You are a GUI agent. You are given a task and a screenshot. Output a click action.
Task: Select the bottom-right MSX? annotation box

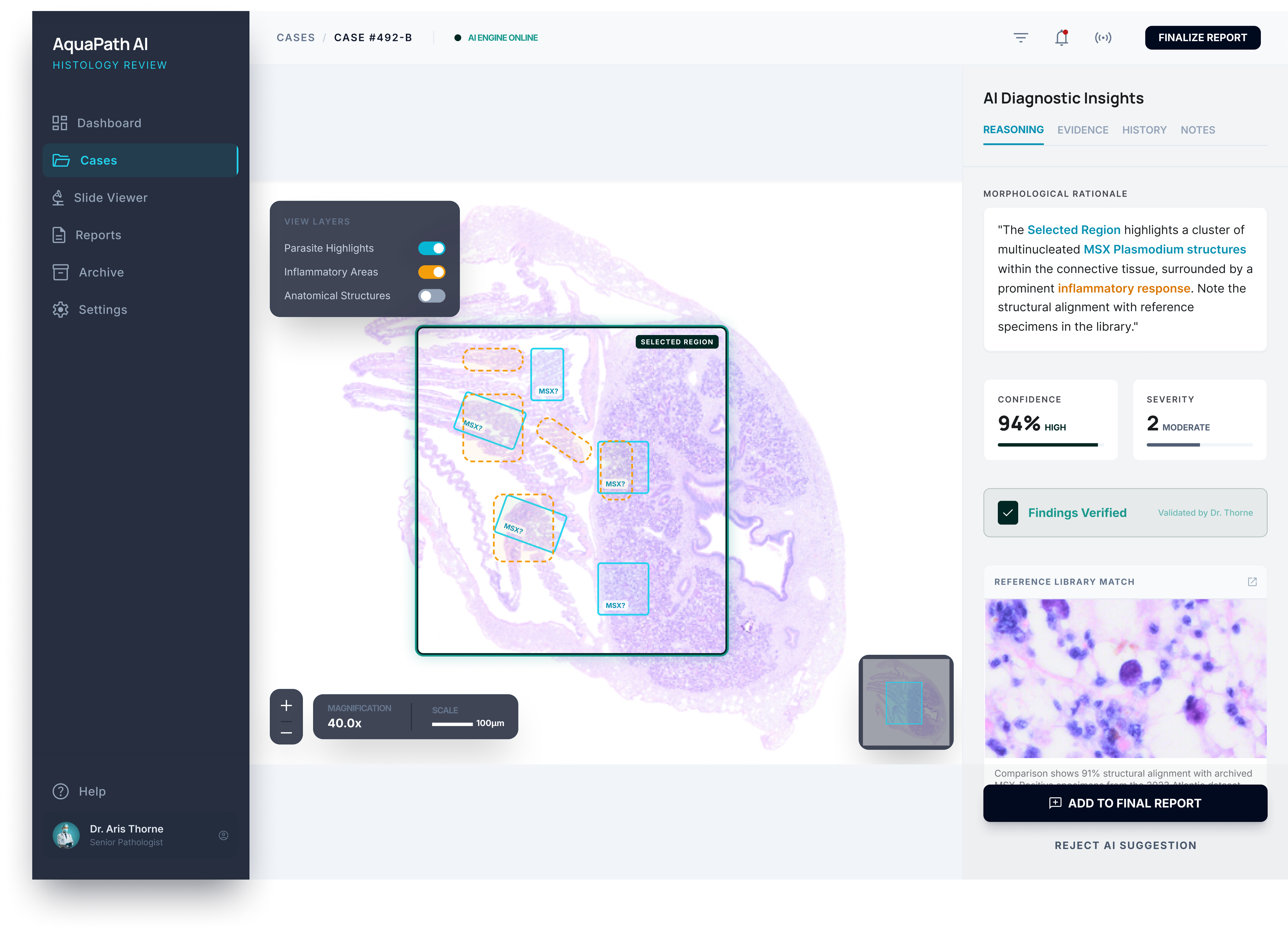coord(623,588)
